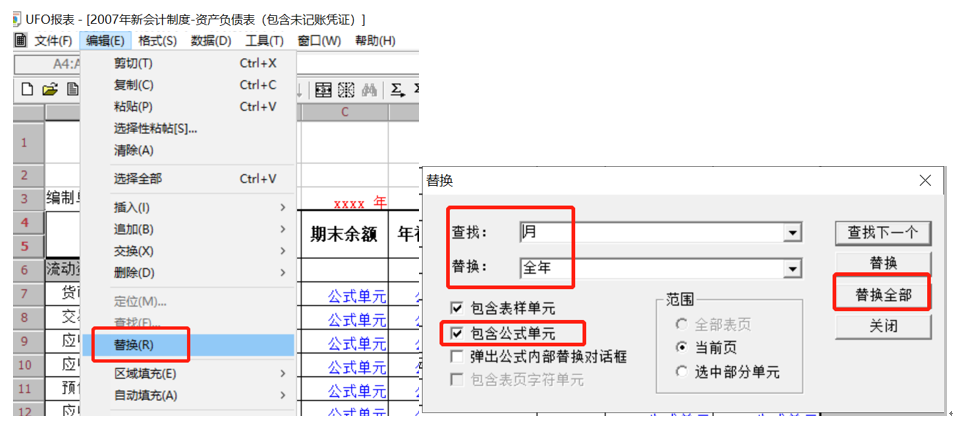The height and width of the screenshot is (423, 953).
Task: Toggle the 包含表样单元 checkbox
Action: [457, 308]
